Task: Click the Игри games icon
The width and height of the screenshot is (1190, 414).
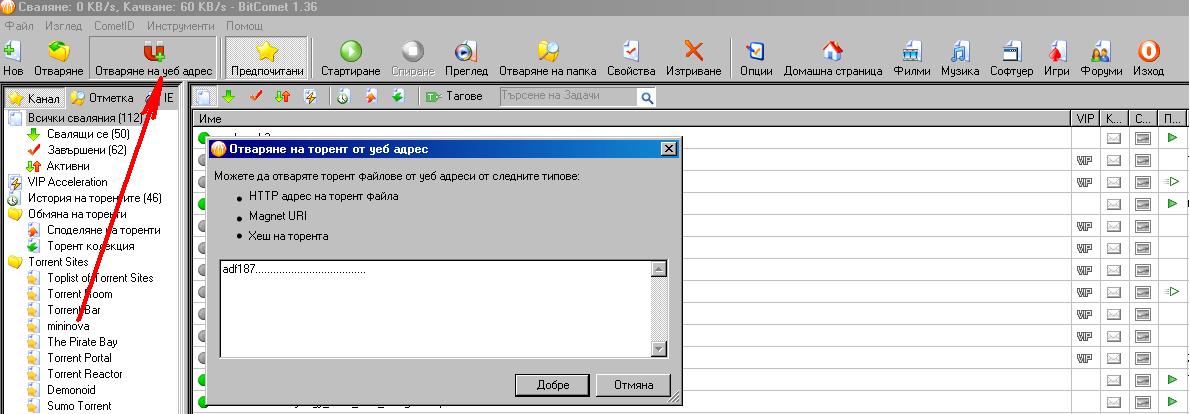Action: (1056, 52)
